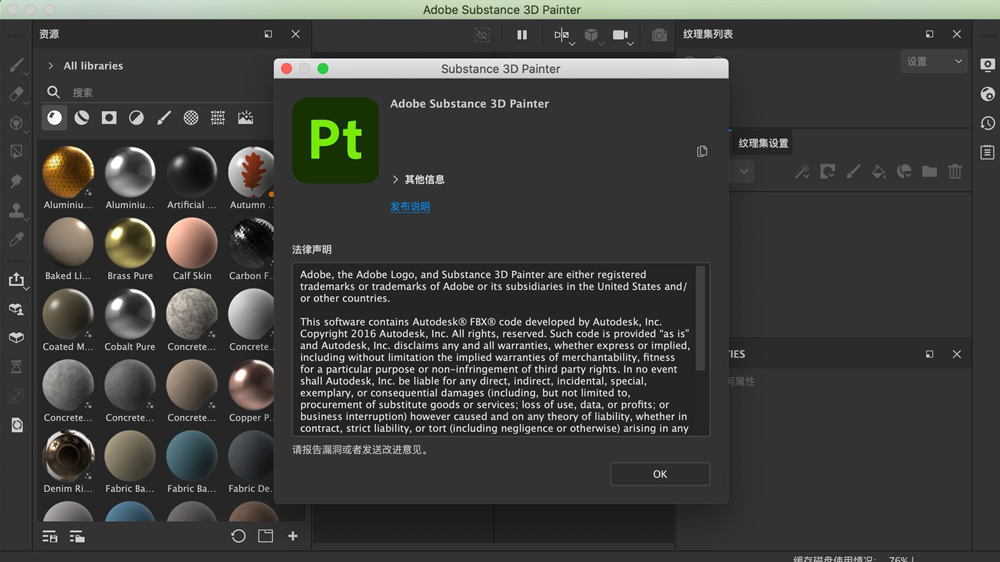Screen dimensions: 1000x562
Task: Filter assets by Smart materials icon
Action: coord(82,117)
